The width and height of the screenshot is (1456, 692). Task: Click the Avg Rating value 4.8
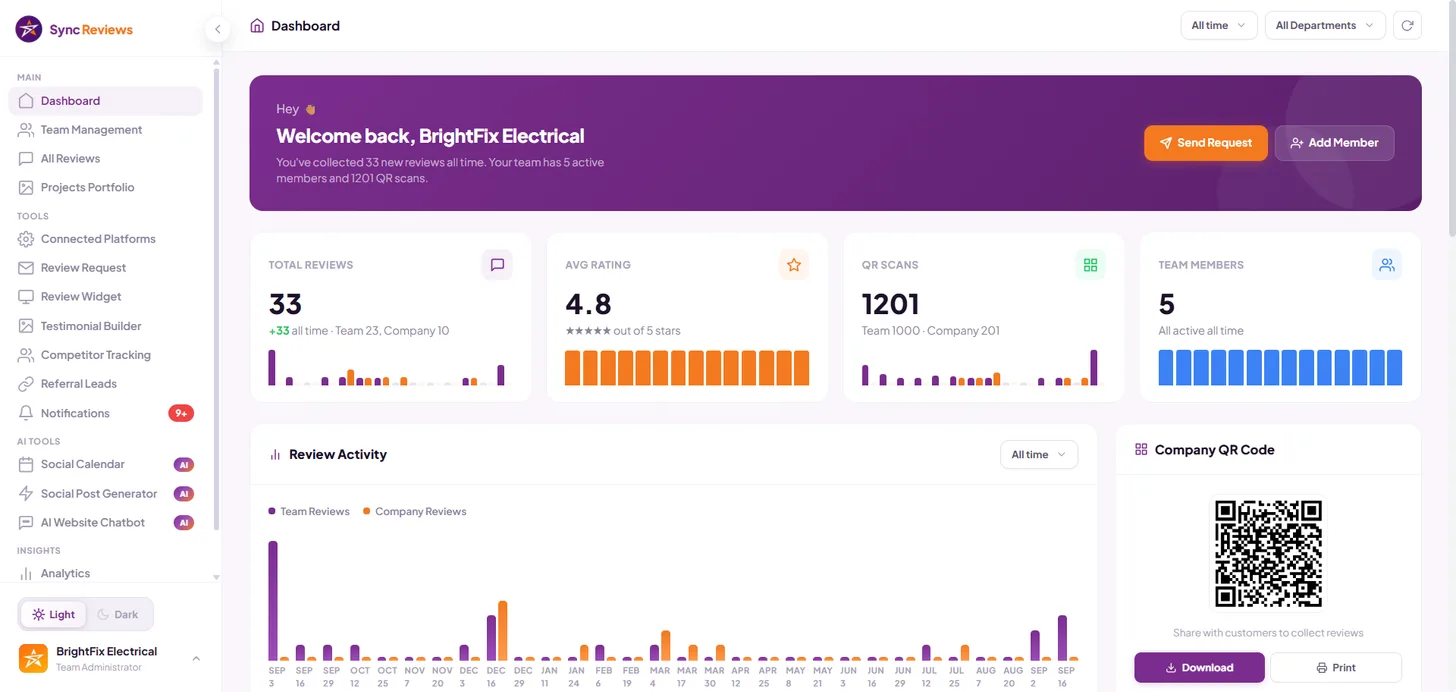coord(588,304)
